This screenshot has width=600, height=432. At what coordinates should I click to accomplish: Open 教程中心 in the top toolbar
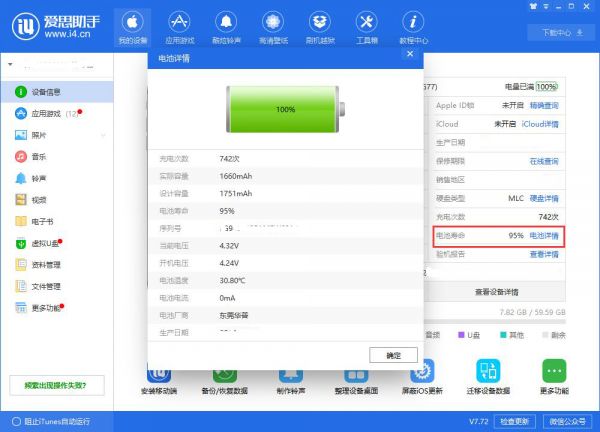click(x=413, y=28)
